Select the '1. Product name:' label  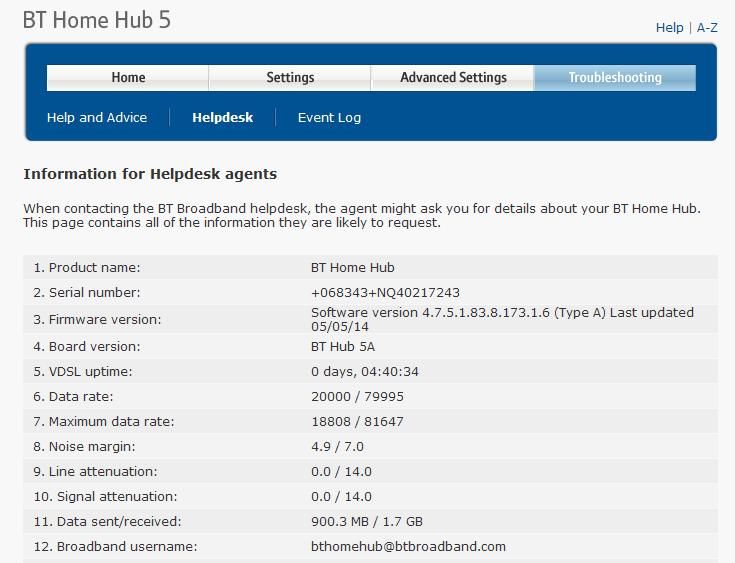[87, 267]
